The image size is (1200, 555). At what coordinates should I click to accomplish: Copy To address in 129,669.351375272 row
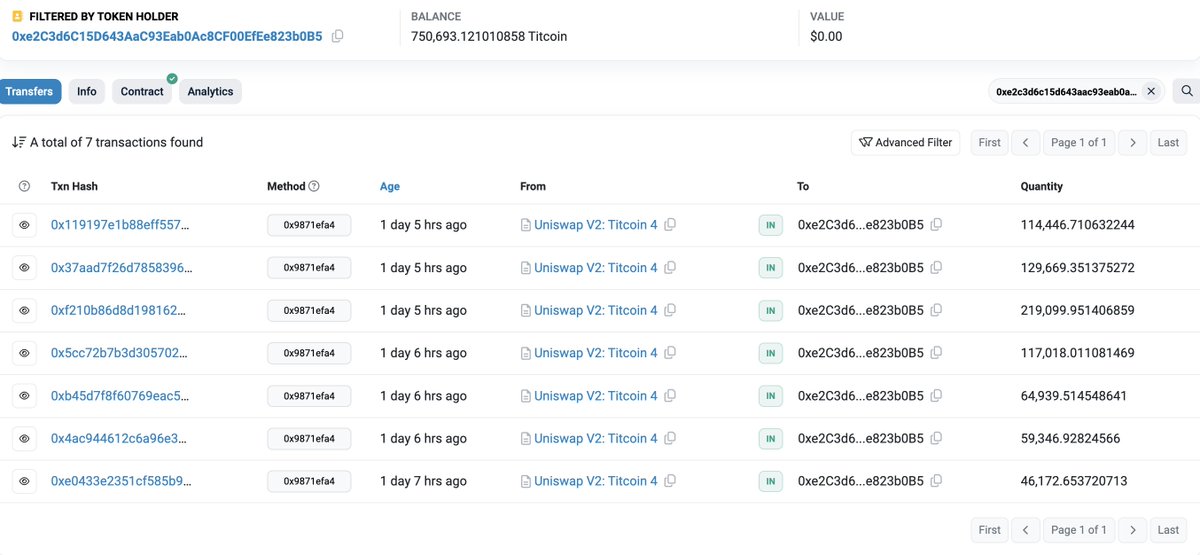[936, 268]
